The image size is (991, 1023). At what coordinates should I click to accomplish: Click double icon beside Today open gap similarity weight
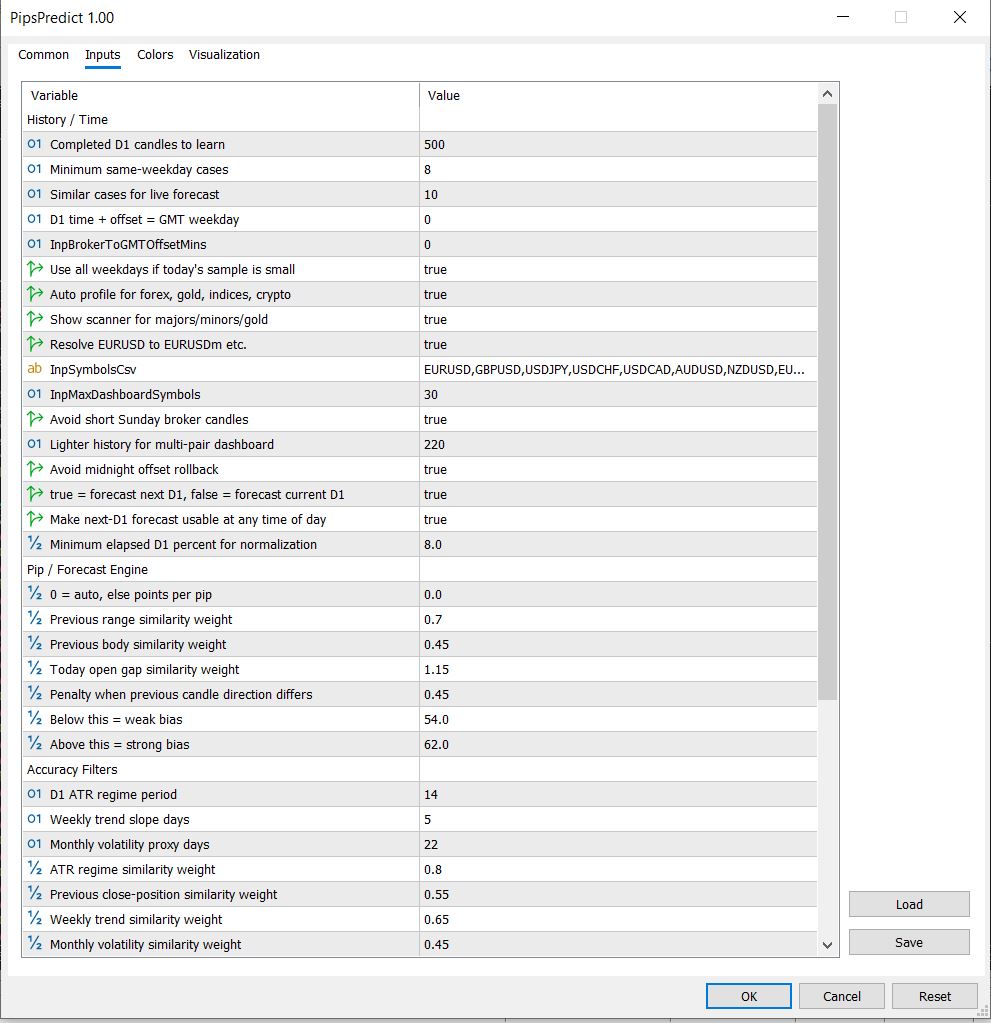(35, 669)
